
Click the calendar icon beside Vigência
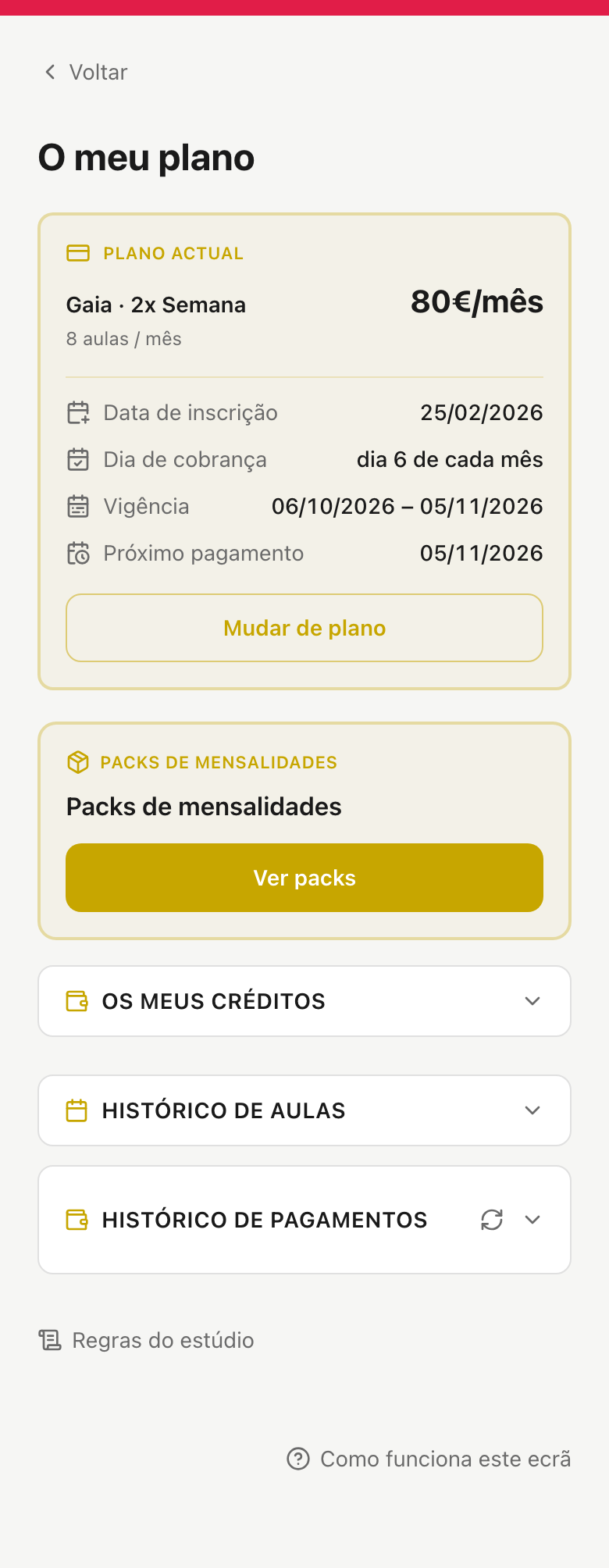[x=78, y=506]
